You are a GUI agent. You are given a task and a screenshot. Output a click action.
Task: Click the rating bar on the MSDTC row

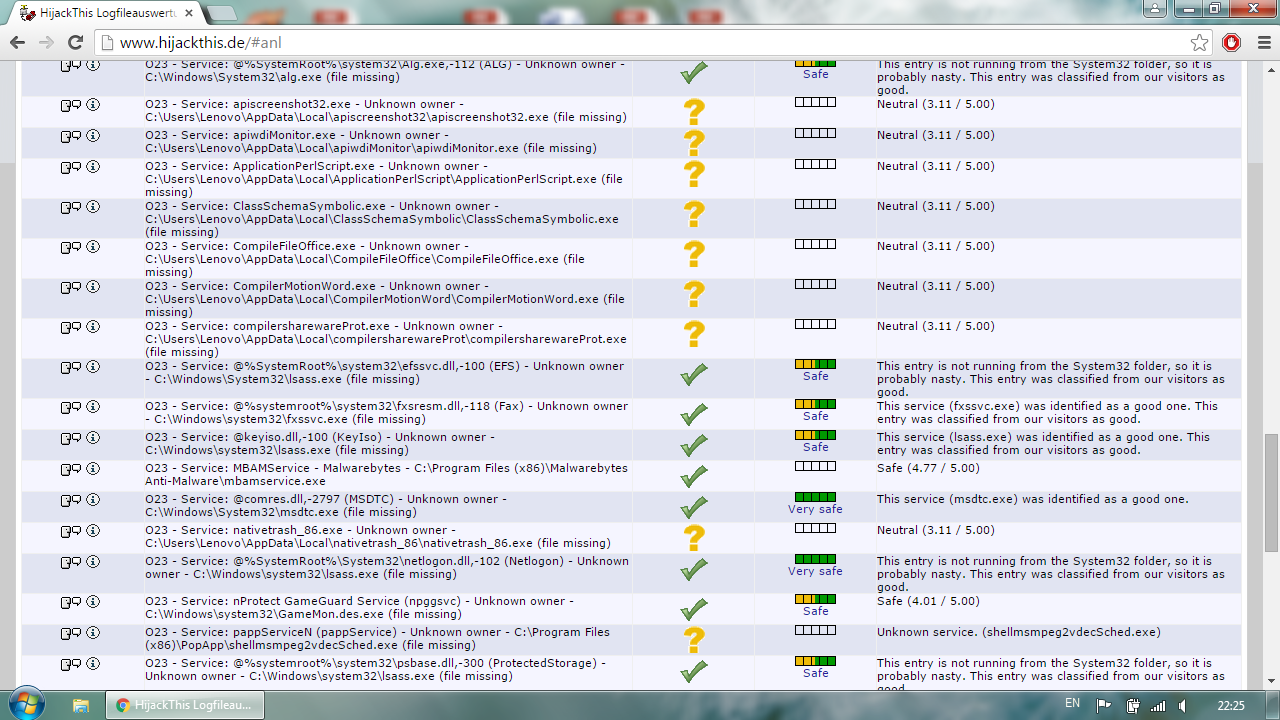click(815, 497)
